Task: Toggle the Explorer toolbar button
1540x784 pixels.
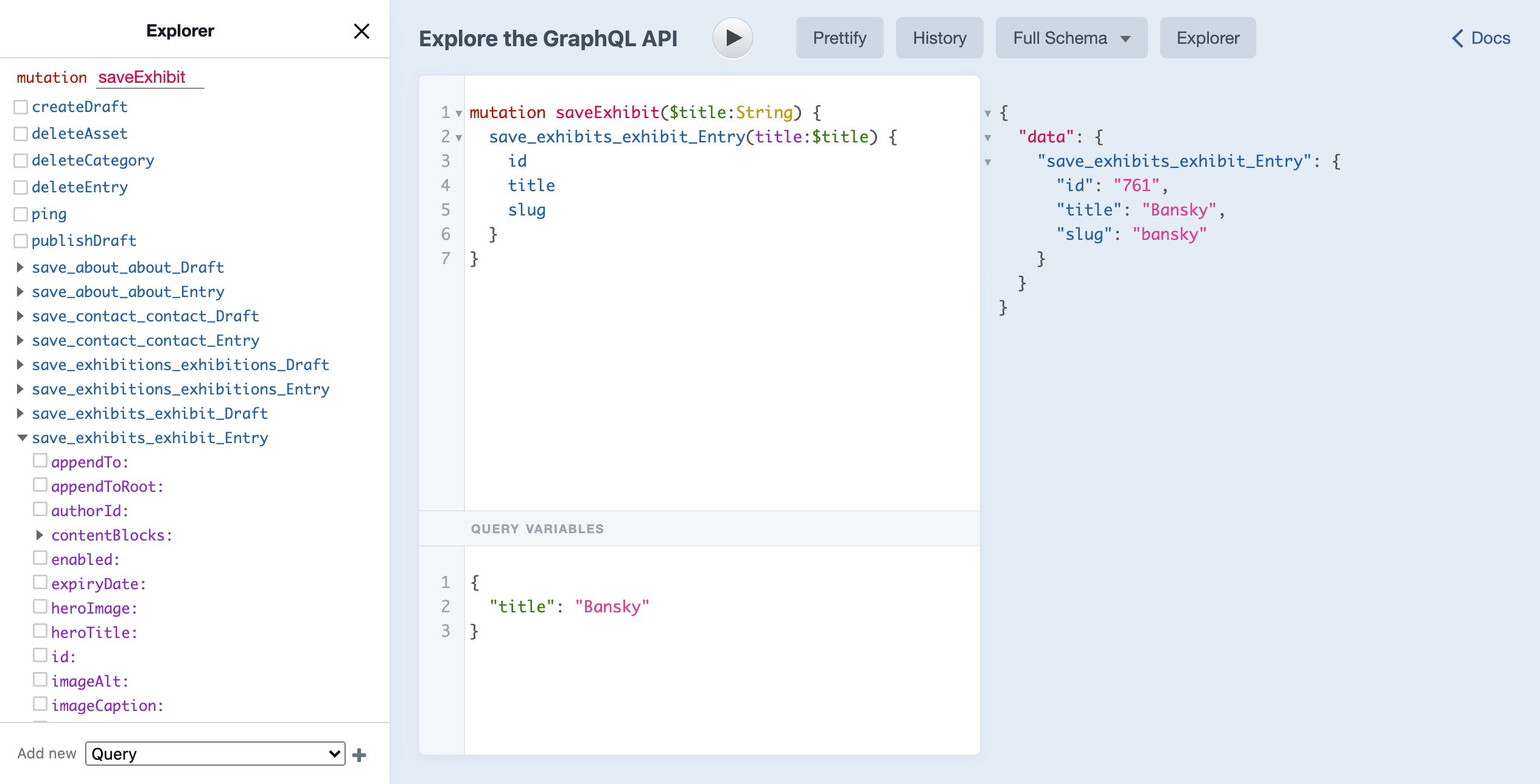Action: pos(1208,38)
